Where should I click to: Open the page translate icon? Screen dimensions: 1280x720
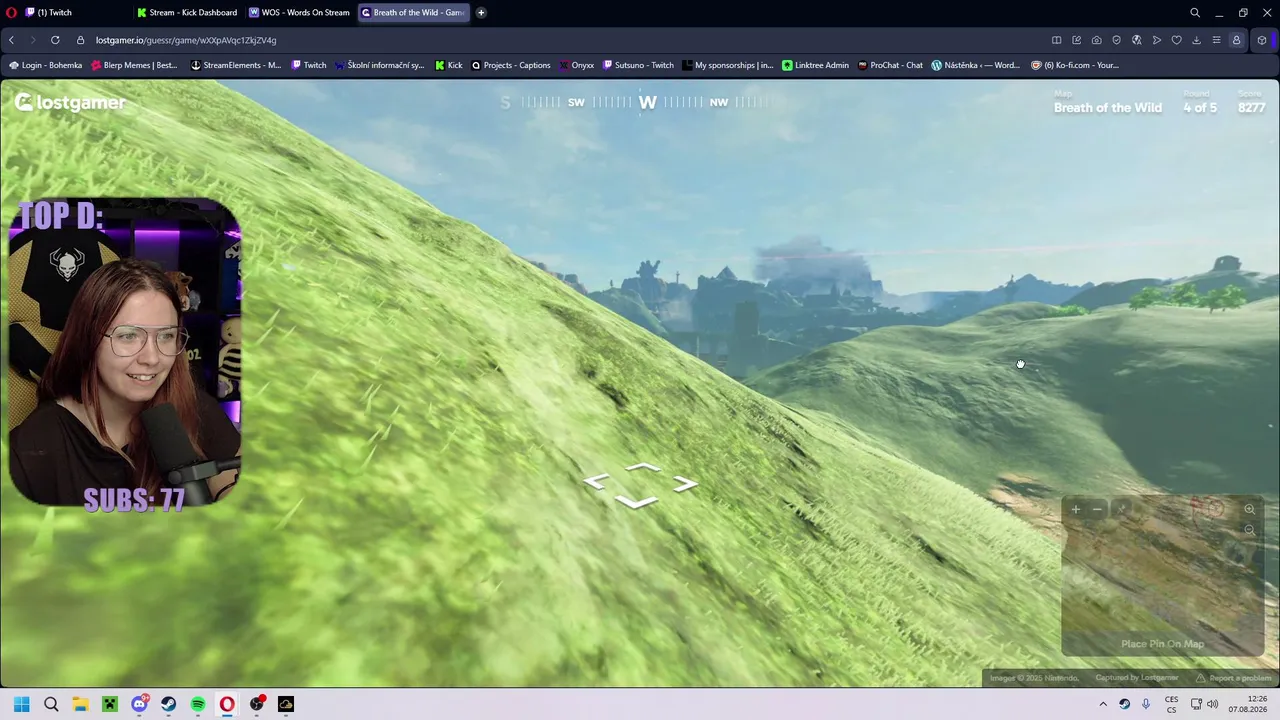pyautogui.click(x=1137, y=40)
